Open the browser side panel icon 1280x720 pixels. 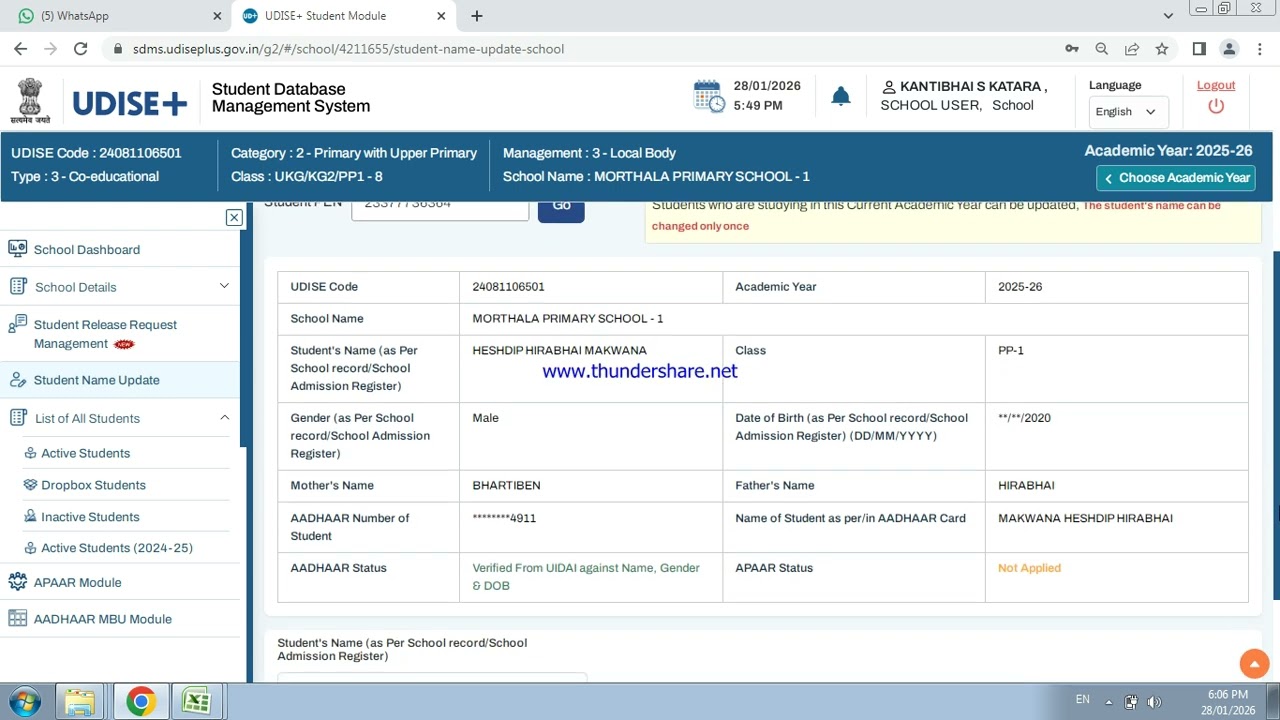click(x=1199, y=48)
